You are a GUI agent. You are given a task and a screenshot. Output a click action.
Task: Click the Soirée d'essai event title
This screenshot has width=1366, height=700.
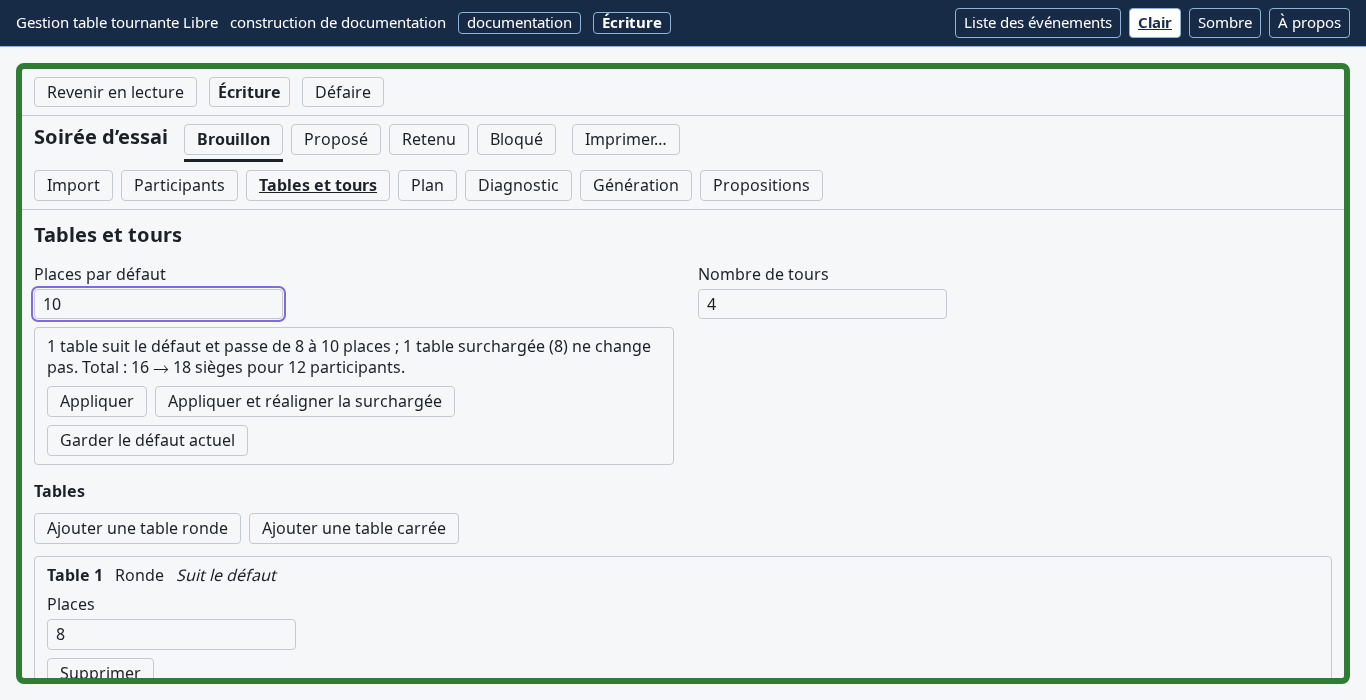(x=101, y=137)
